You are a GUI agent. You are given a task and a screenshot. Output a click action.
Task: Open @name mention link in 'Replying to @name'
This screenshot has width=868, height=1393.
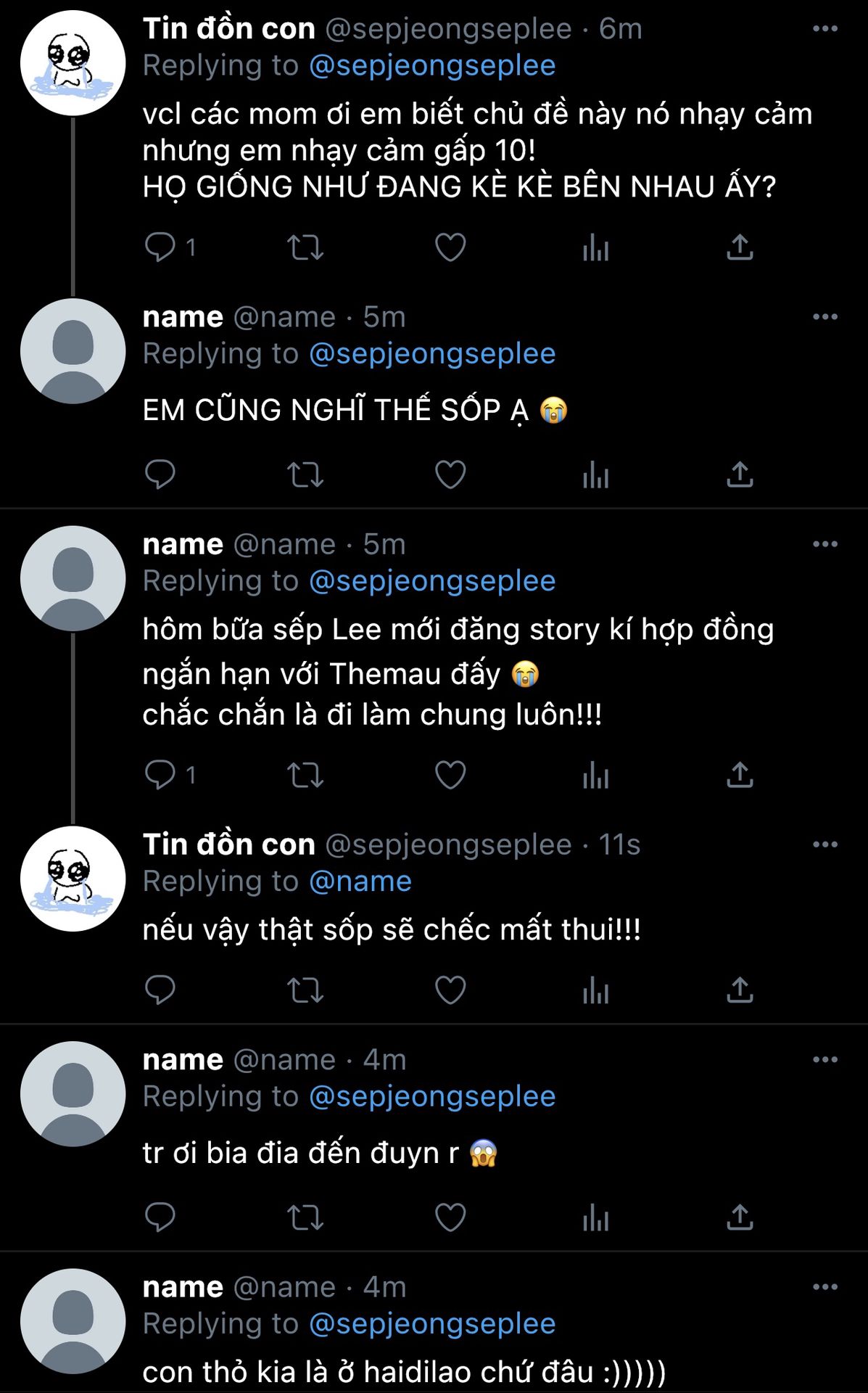pos(360,882)
